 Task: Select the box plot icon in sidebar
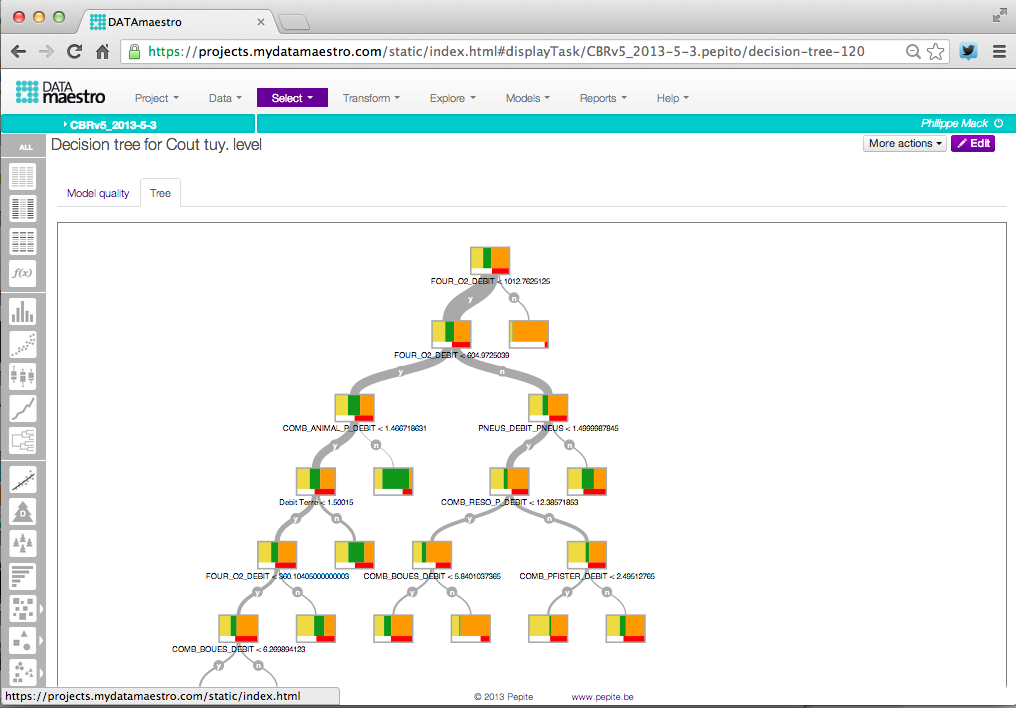(22, 376)
